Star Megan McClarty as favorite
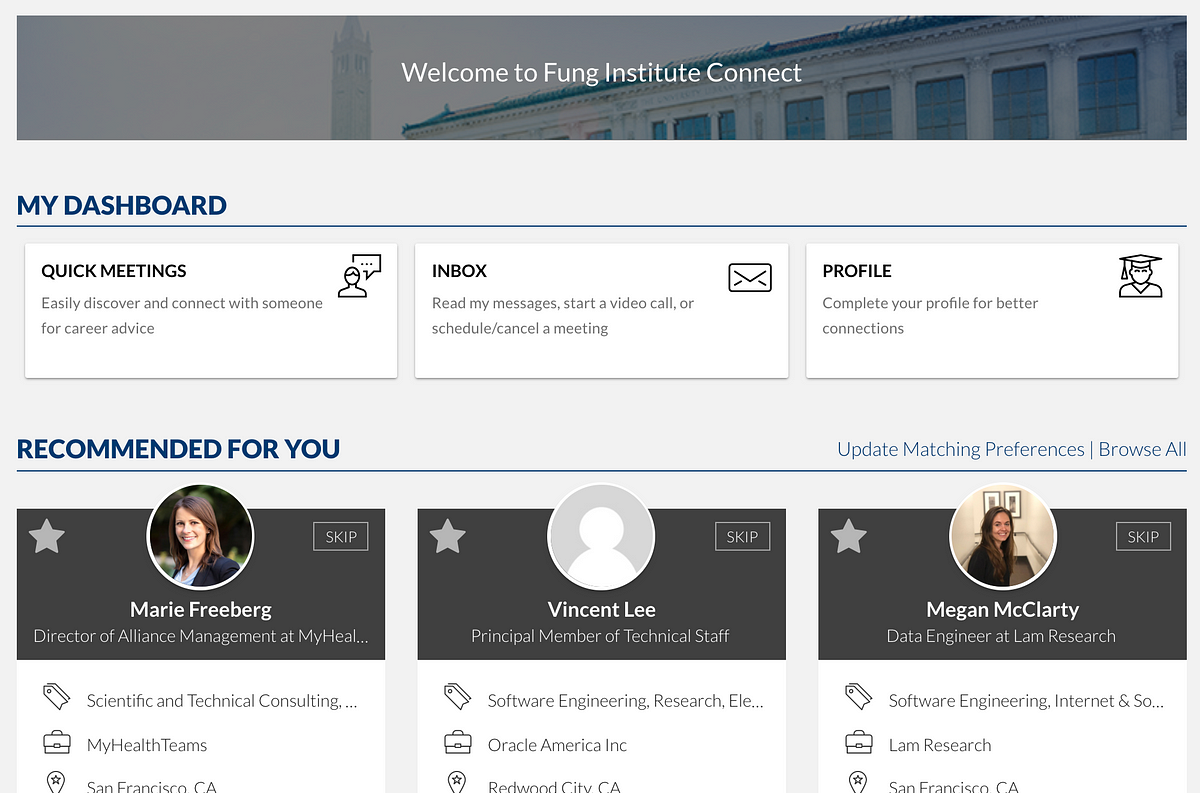The width and height of the screenshot is (1200, 793). pos(848,537)
